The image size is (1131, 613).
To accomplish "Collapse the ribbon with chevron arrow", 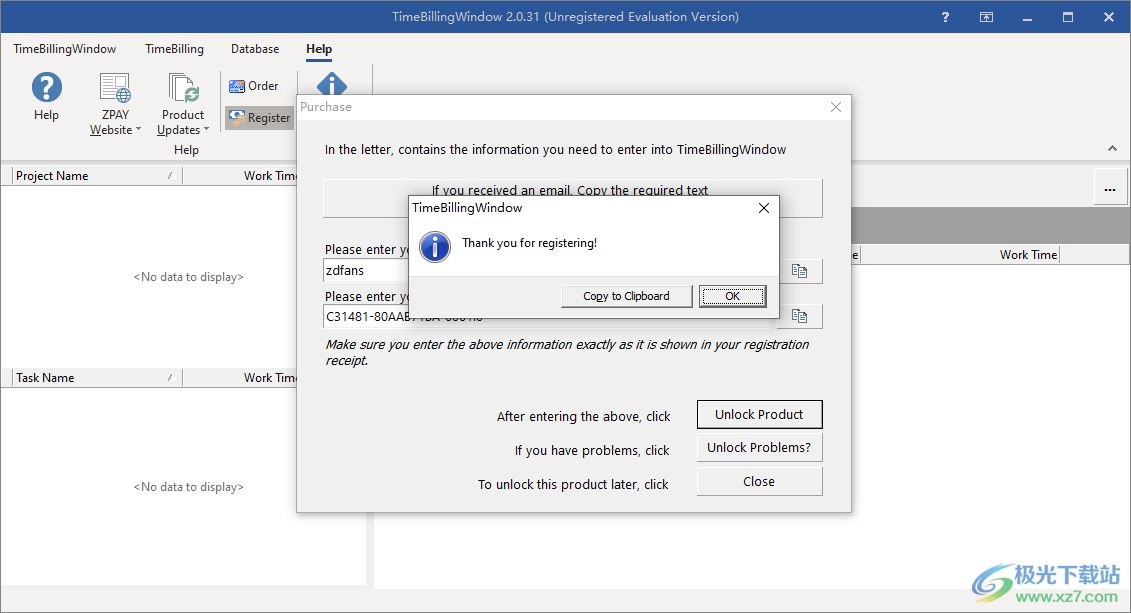I will pos(1112,149).
